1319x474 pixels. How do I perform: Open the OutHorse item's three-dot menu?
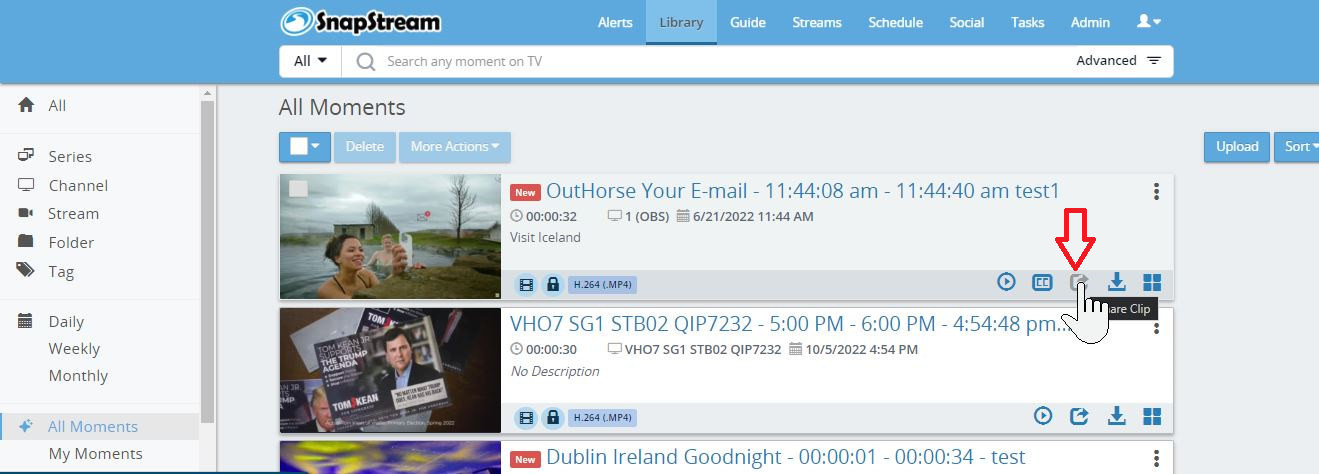(1156, 191)
